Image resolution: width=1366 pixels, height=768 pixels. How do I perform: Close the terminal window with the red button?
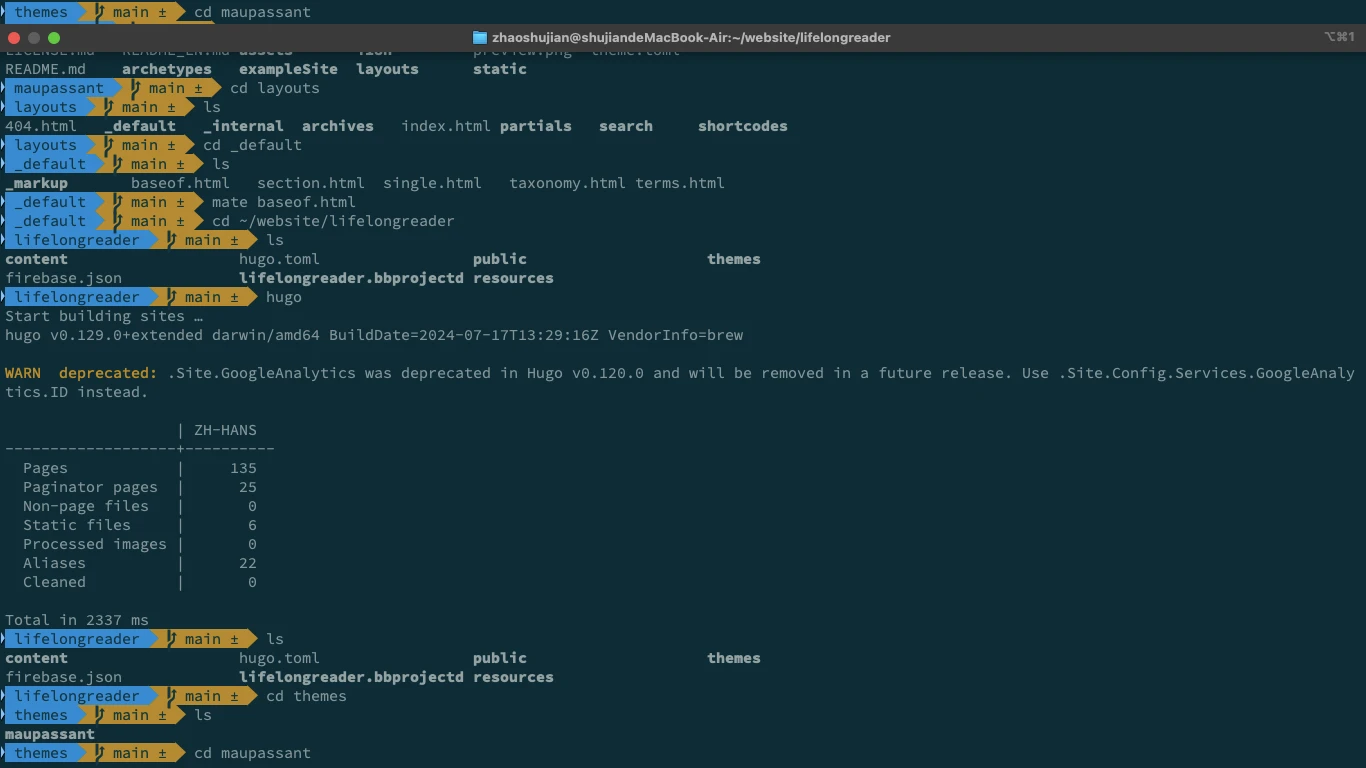pyautogui.click(x=14, y=38)
